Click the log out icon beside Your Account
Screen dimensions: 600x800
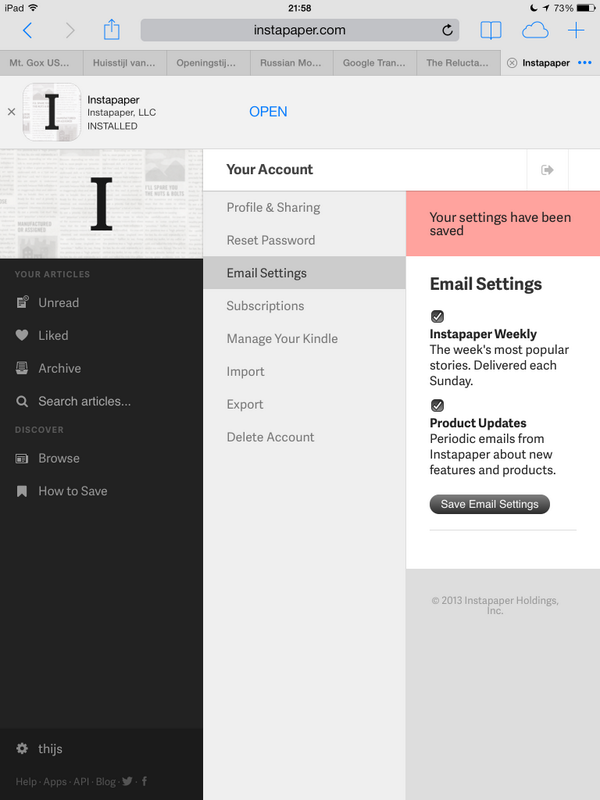(x=547, y=170)
